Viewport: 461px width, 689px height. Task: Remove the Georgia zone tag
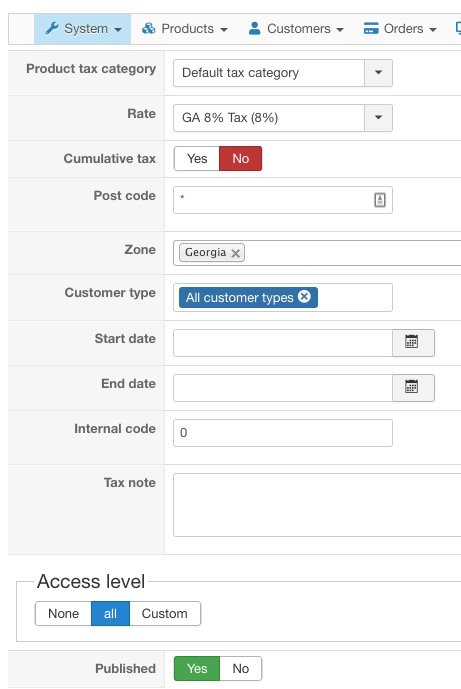tap(236, 253)
